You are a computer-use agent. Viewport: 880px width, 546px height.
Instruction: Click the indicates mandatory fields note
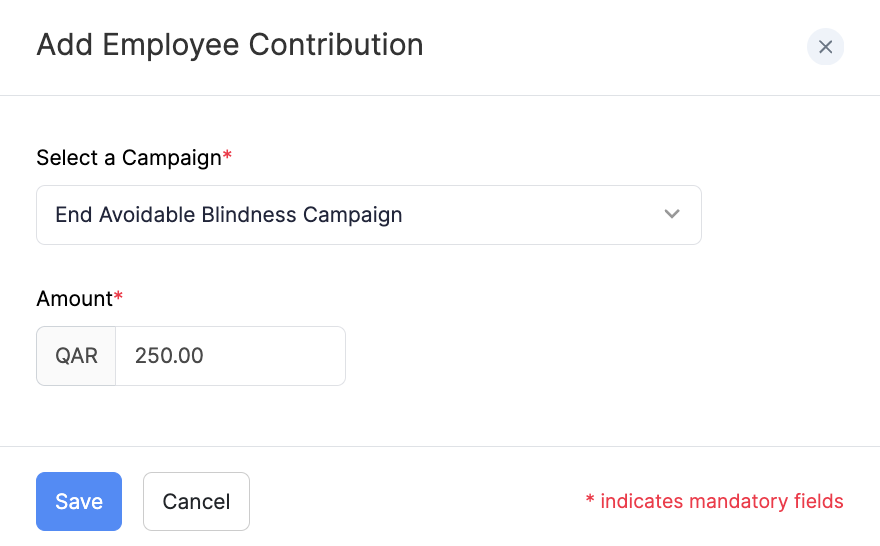click(721, 502)
